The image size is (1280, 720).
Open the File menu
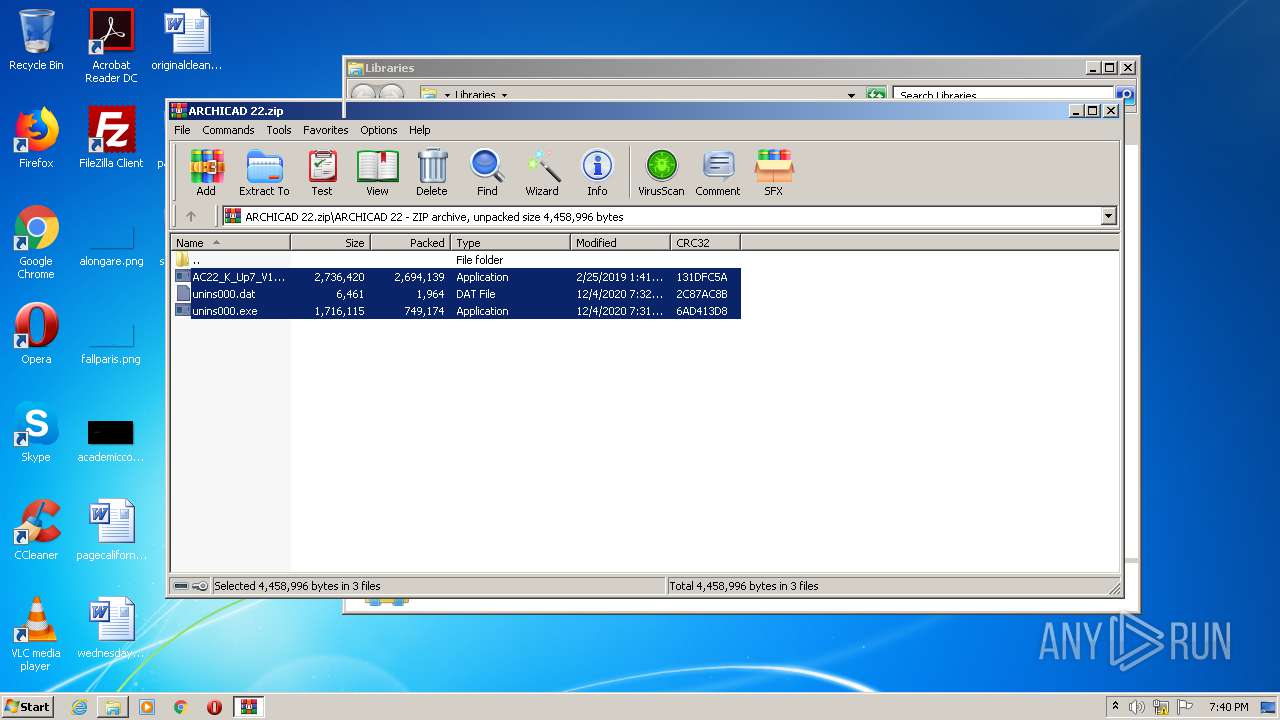tap(182, 130)
